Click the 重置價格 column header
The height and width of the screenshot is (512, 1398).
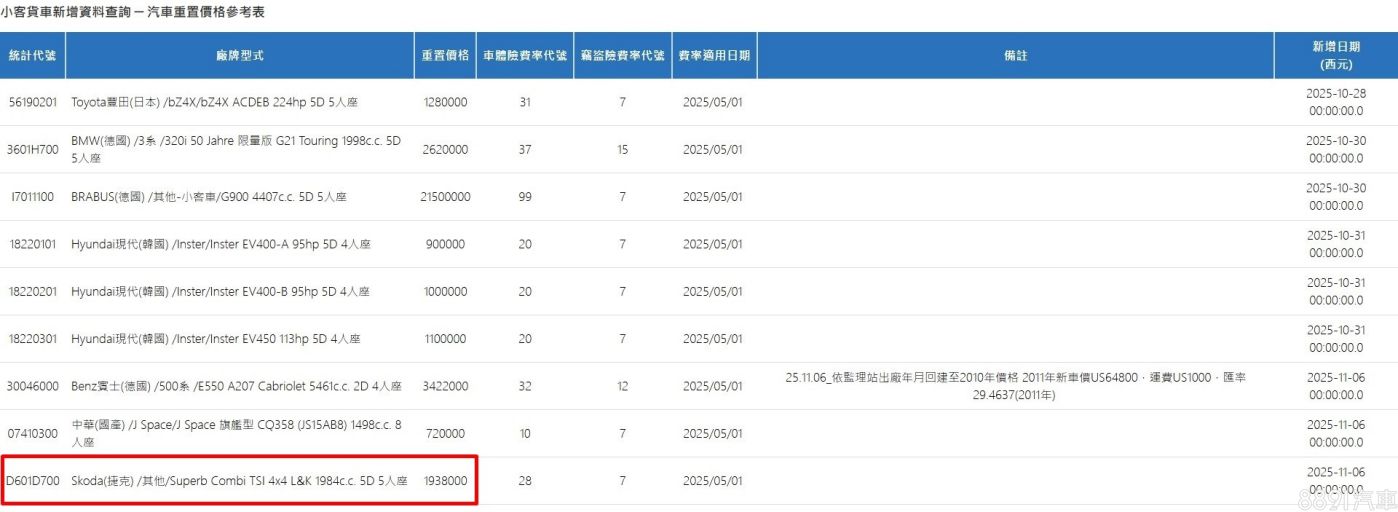click(444, 56)
